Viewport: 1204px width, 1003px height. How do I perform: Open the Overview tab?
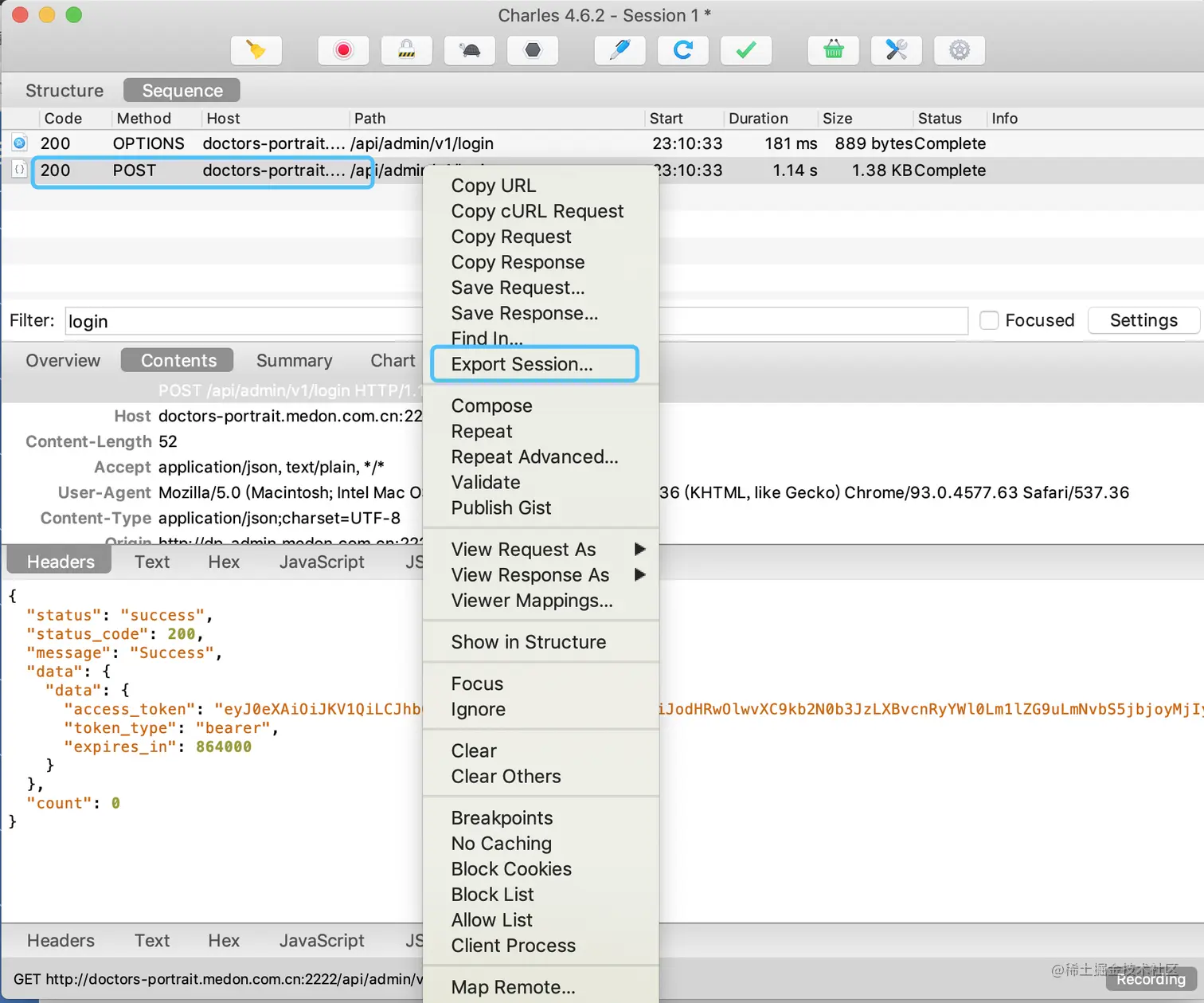[63, 360]
